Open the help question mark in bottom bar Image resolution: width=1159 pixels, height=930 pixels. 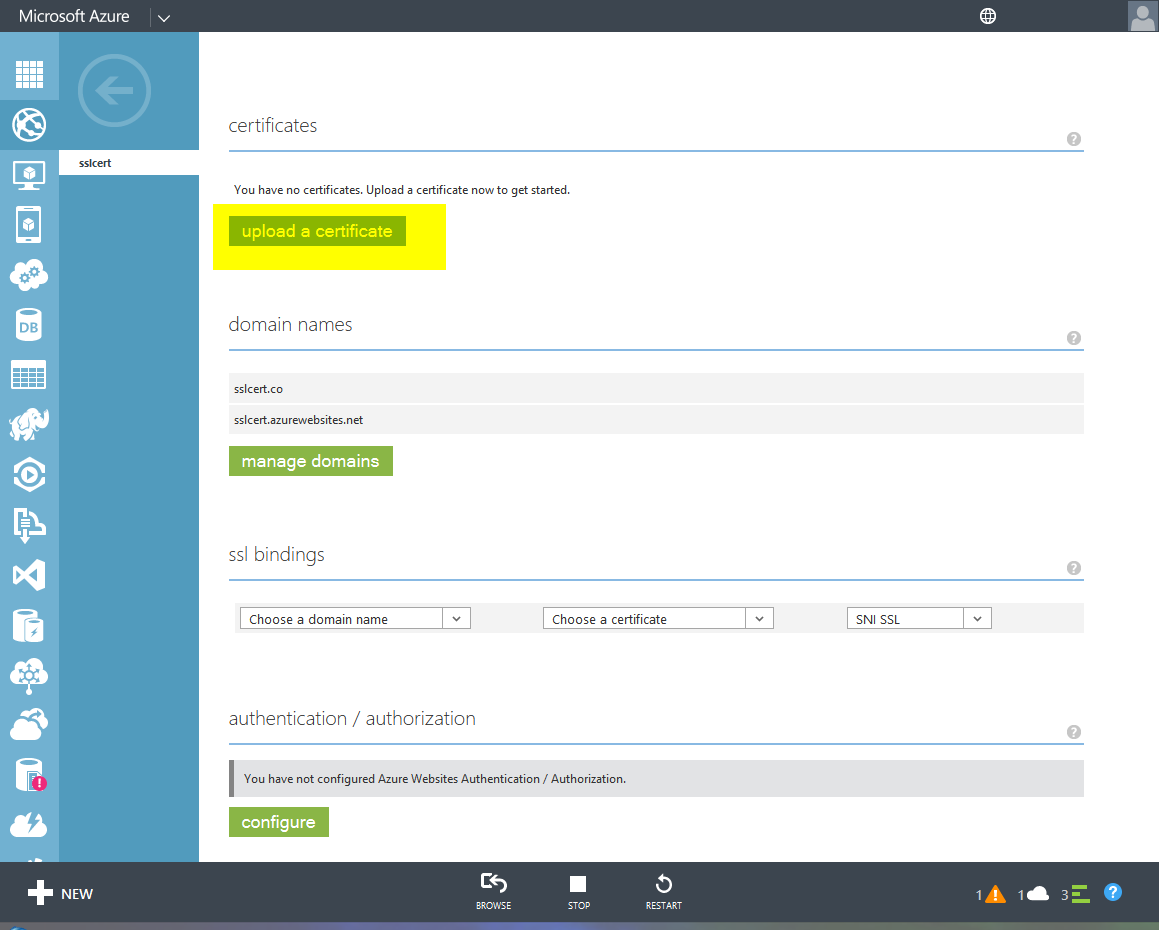pyautogui.click(x=1113, y=892)
